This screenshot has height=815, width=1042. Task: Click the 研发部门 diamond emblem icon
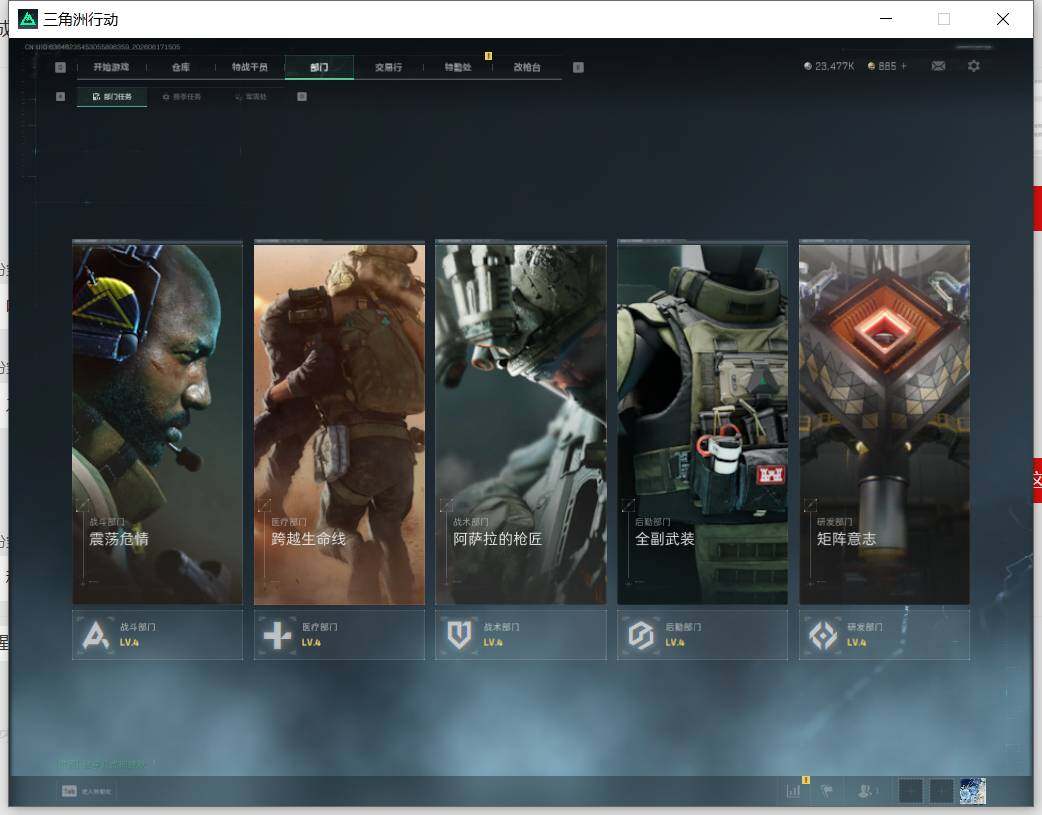(823, 635)
